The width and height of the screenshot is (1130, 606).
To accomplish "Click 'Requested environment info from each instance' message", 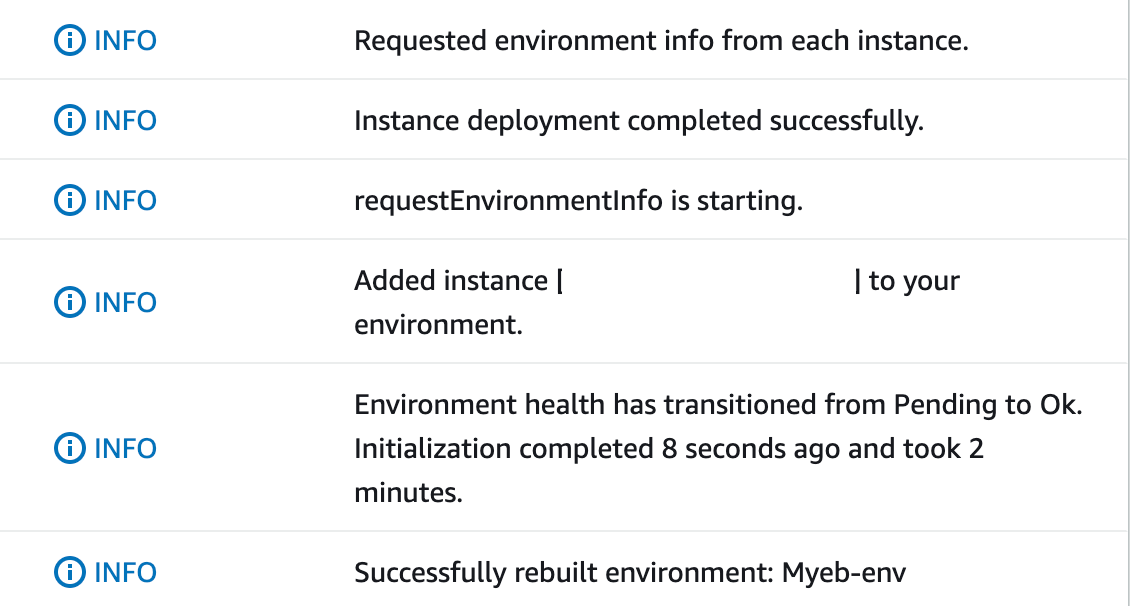I will [661, 41].
